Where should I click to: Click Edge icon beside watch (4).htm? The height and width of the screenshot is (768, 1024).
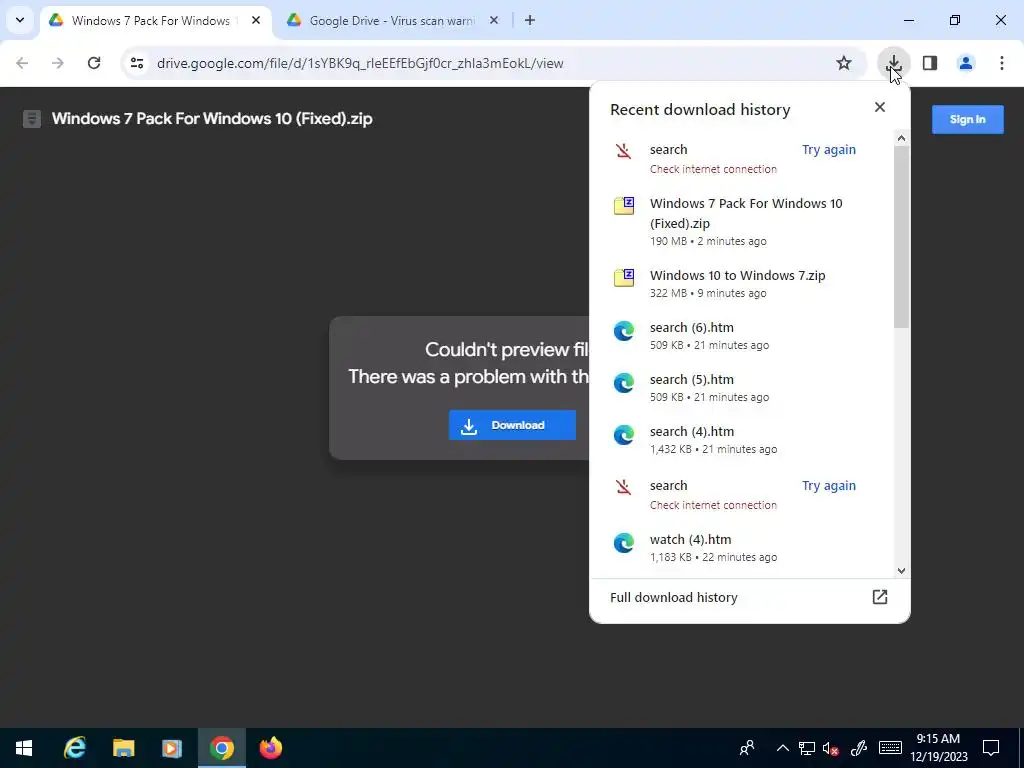[x=624, y=543]
